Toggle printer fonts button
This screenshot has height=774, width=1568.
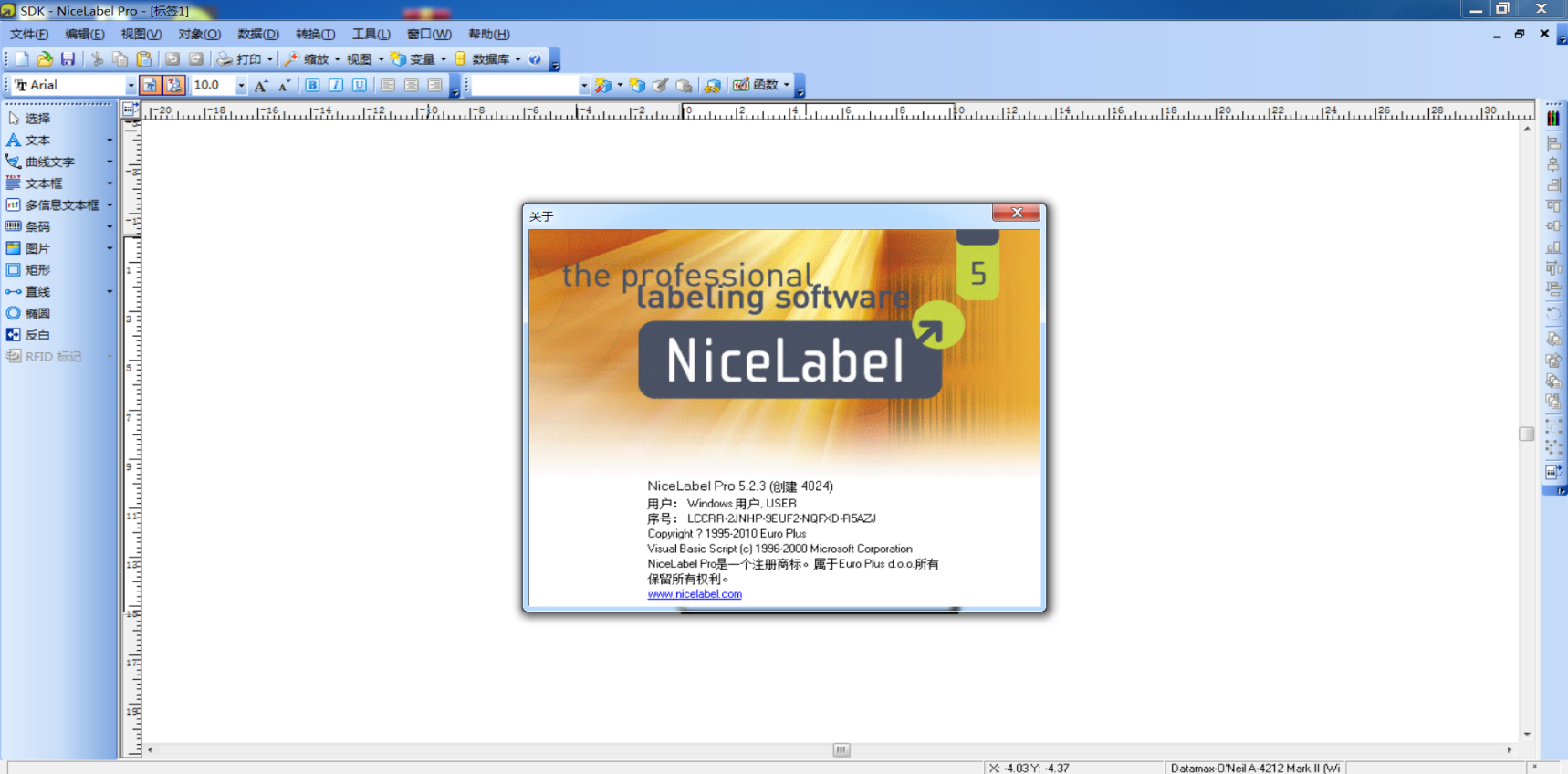[174, 85]
